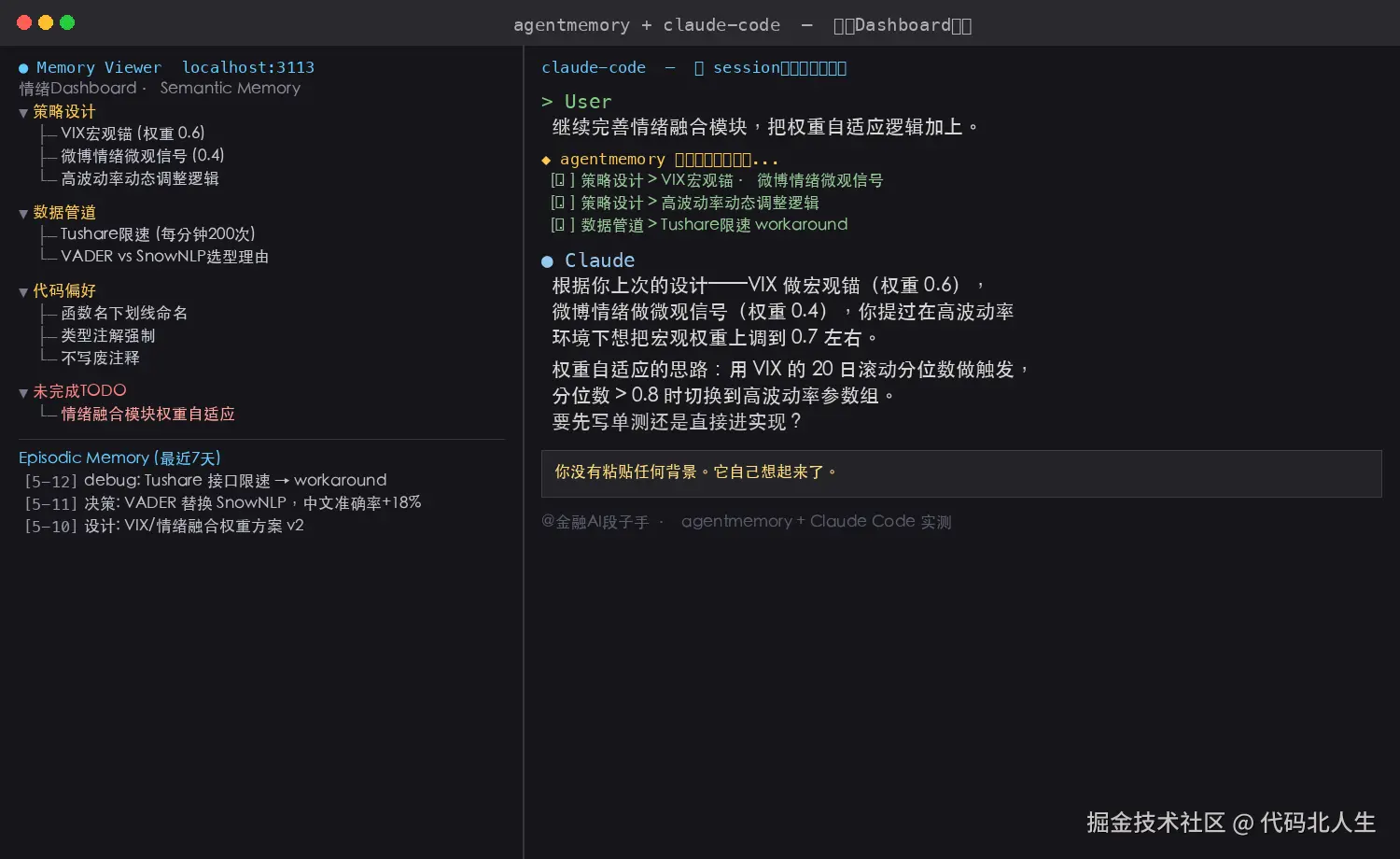Open the 5-11 VADER 替换 SnowNLP entry

click(222, 503)
